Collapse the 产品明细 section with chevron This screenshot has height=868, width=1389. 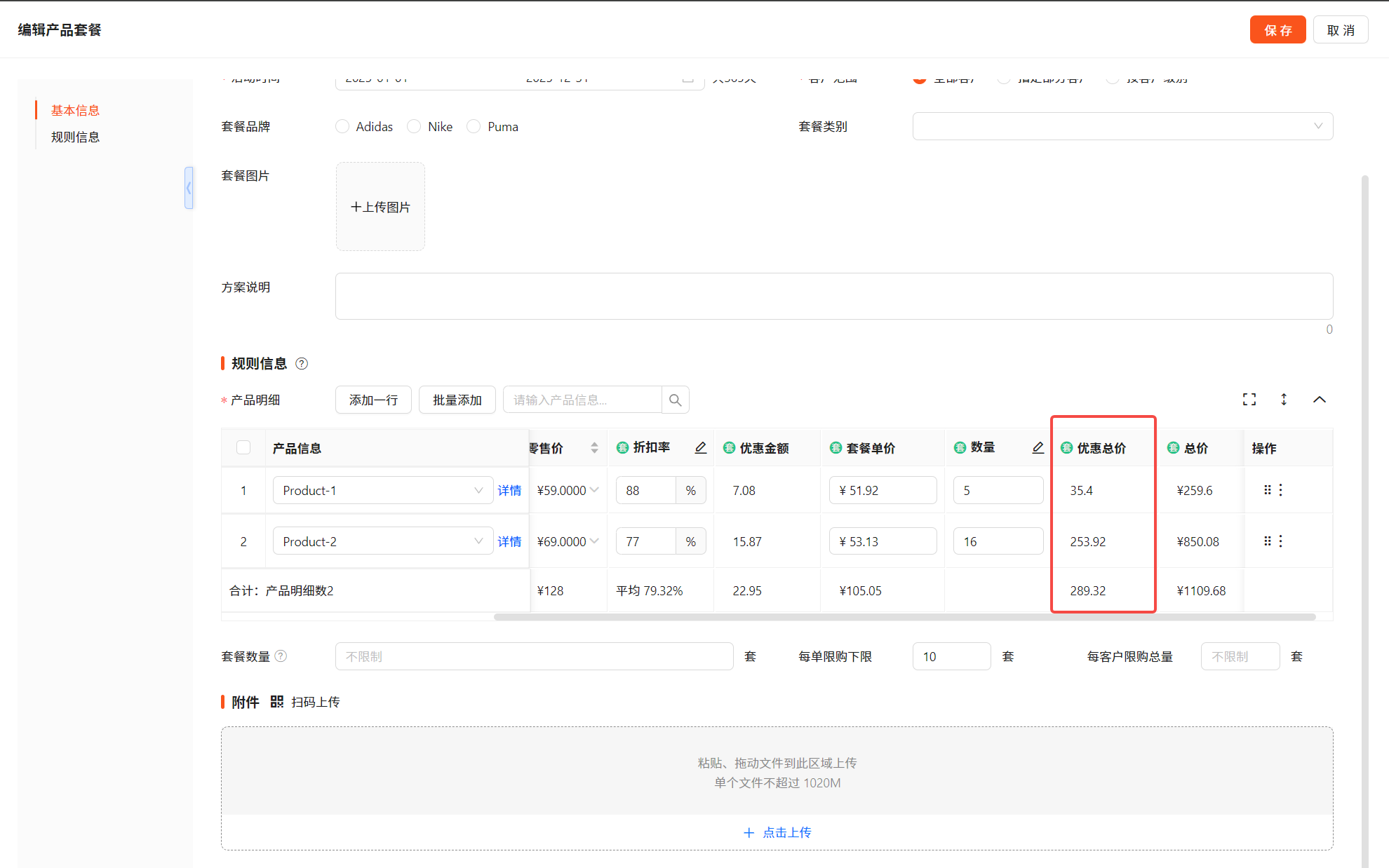[x=1319, y=400]
